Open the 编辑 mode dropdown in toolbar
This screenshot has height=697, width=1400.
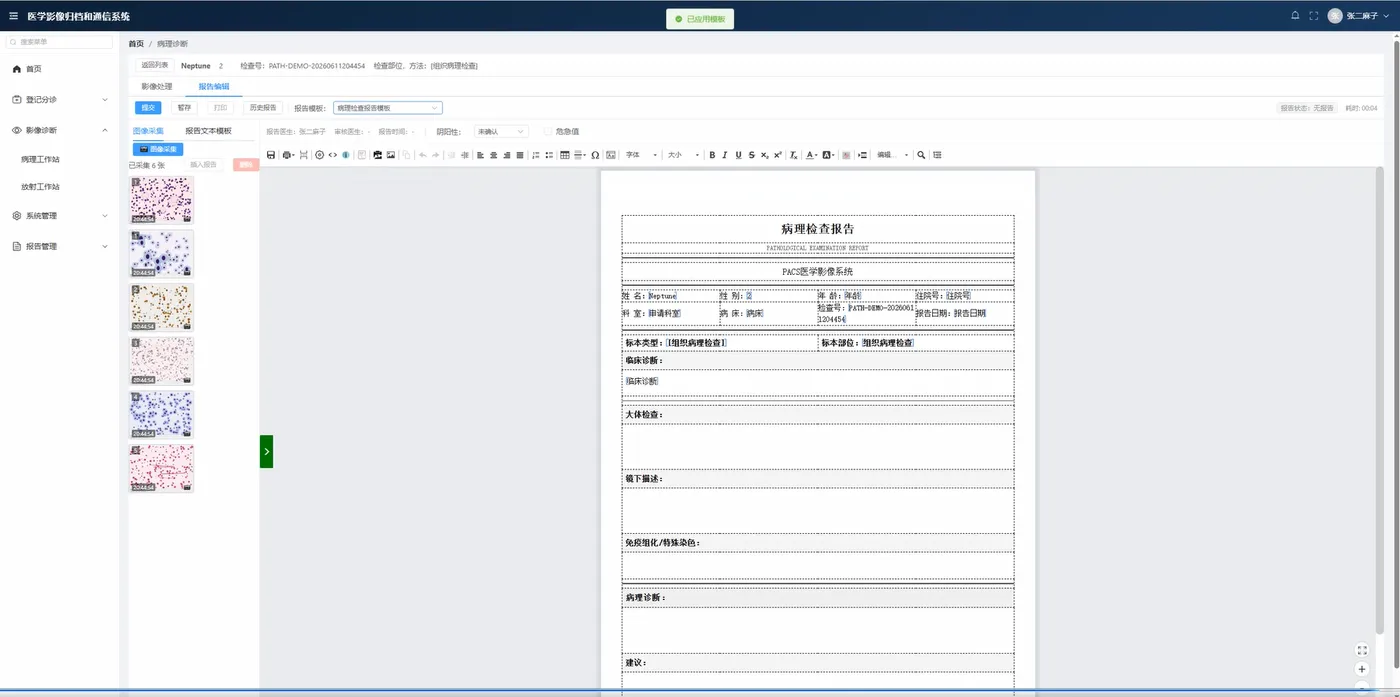pos(892,155)
